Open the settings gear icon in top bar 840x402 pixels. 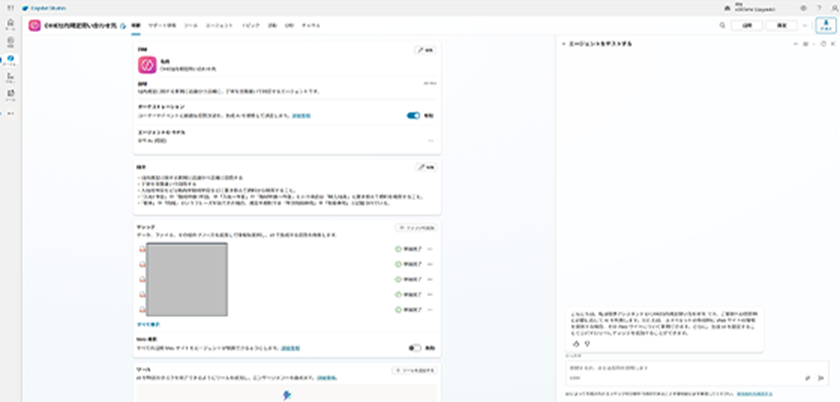tap(803, 7)
